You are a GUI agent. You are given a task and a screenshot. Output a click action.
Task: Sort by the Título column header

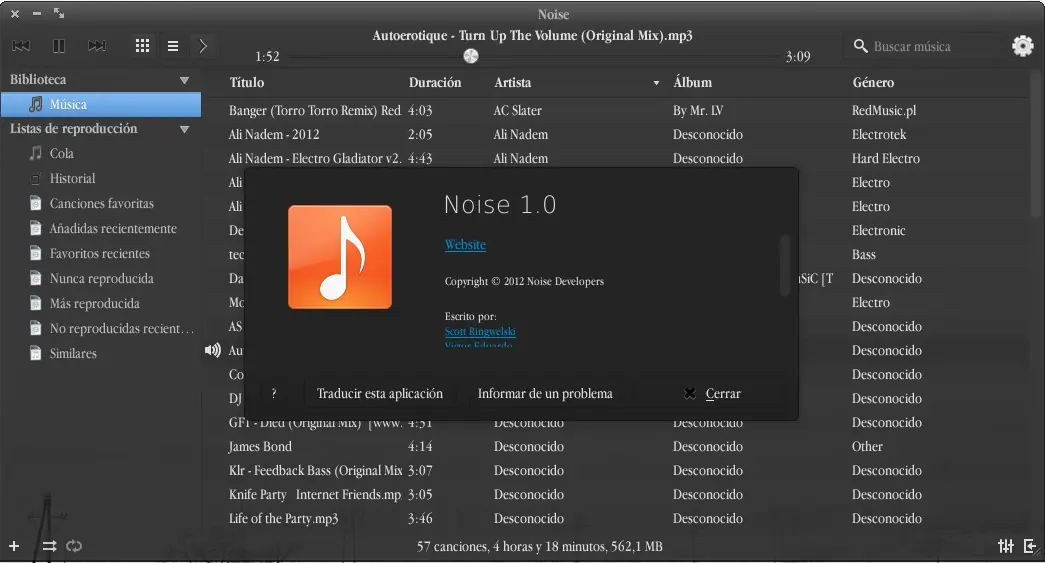pyautogui.click(x=247, y=83)
